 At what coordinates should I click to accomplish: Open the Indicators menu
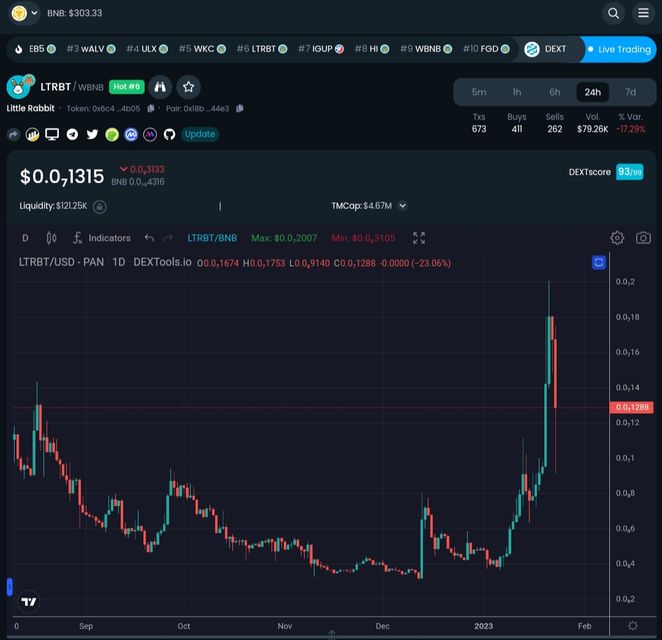pos(102,238)
